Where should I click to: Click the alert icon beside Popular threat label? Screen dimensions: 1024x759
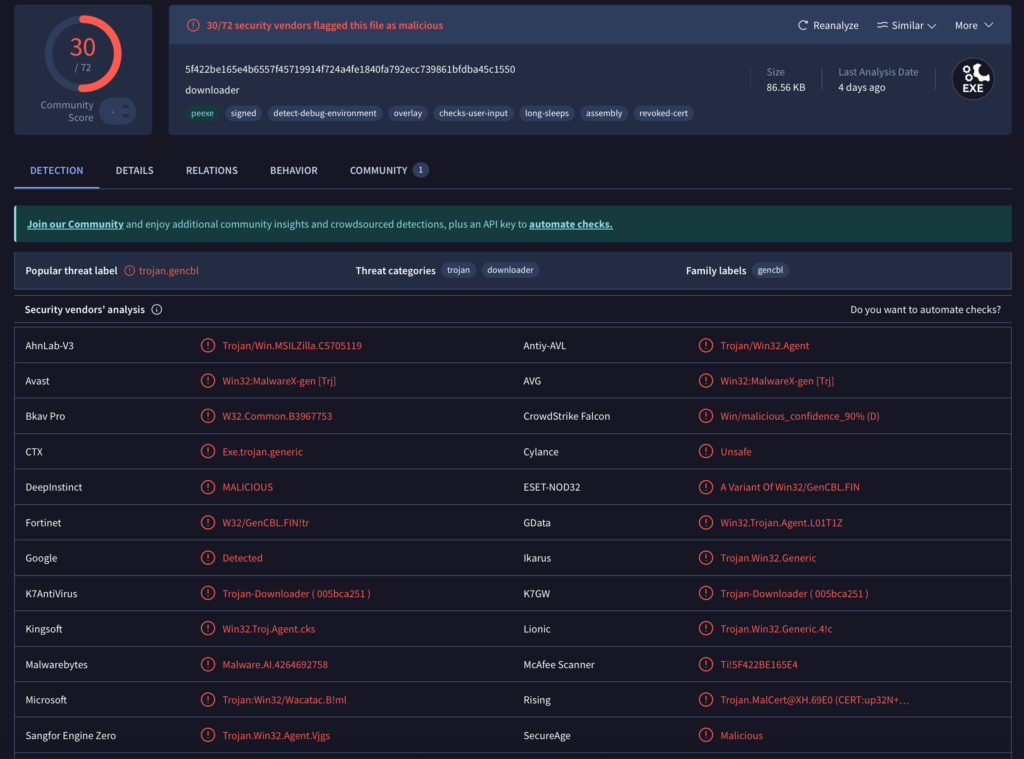[x=129, y=271]
